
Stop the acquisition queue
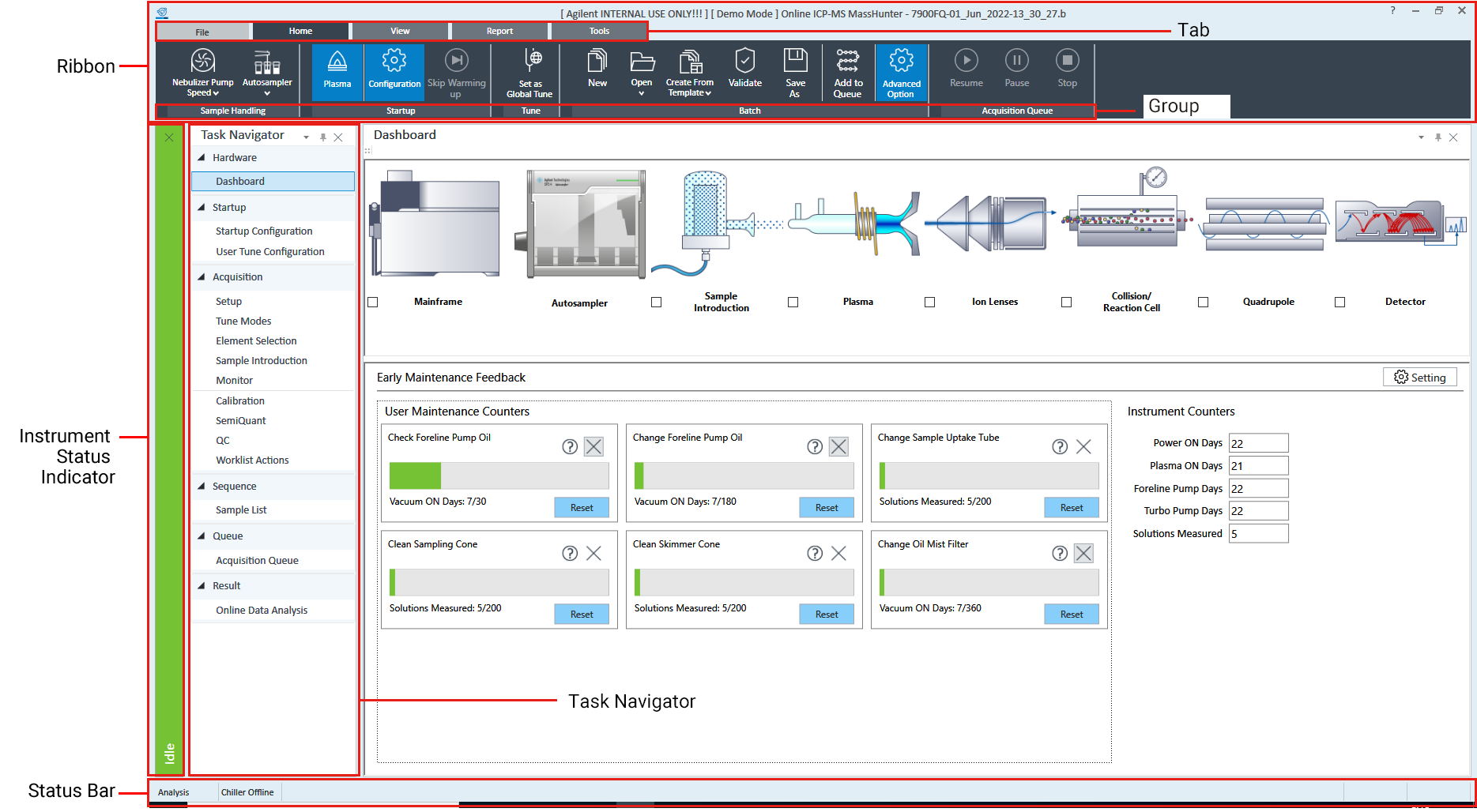pyautogui.click(x=1068, y=61)
